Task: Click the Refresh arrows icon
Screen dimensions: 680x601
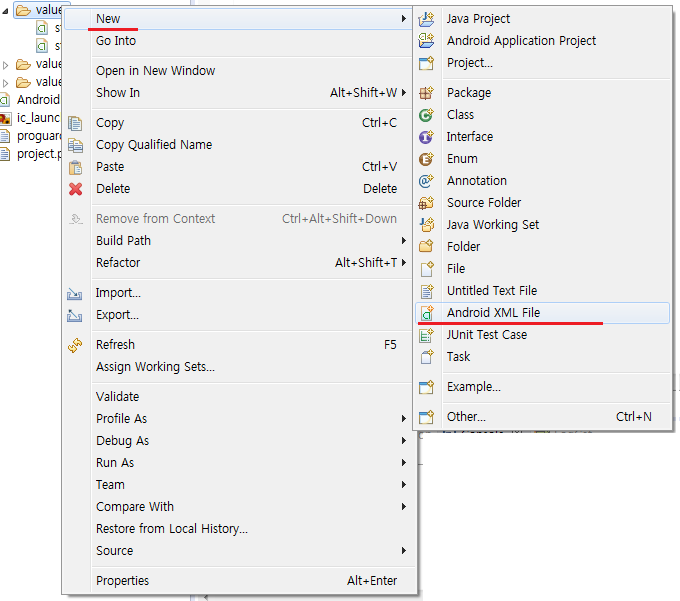Action: [x=75, y=345]
